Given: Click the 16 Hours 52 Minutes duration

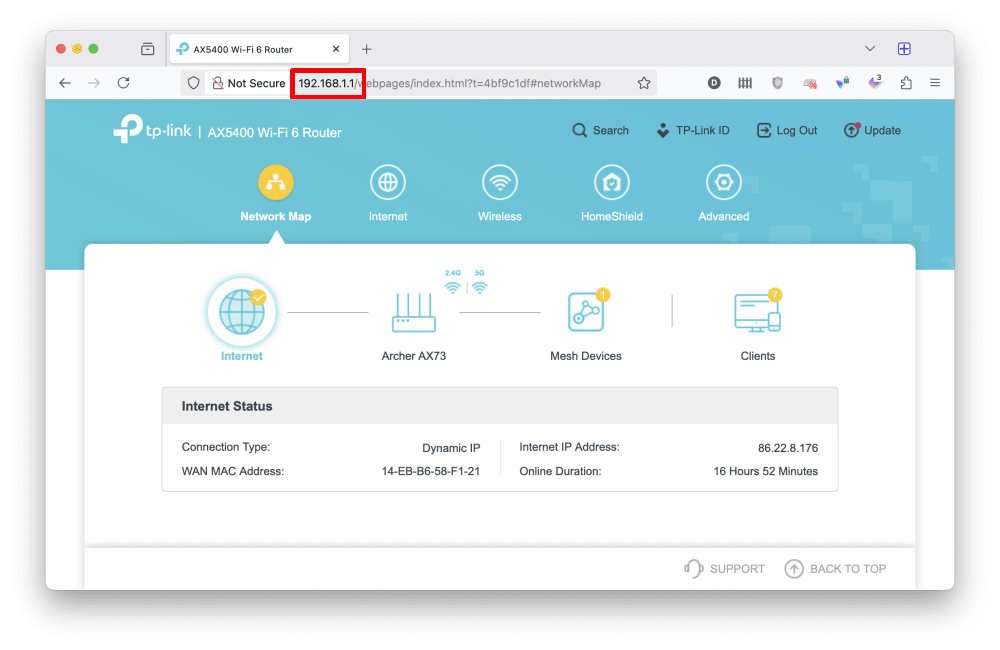Looking at the screenshot, I should tap(765, 471).
